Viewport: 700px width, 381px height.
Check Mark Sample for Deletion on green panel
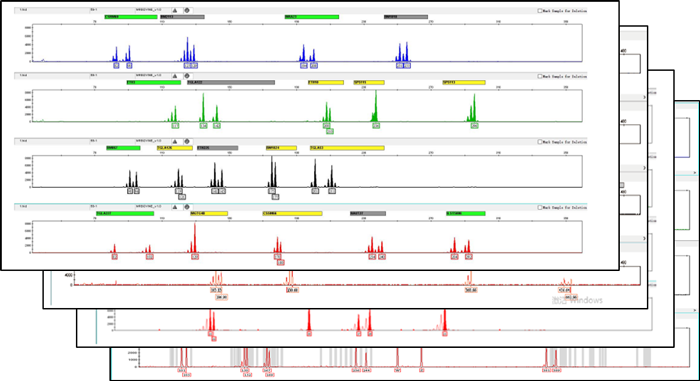point(540,76)
